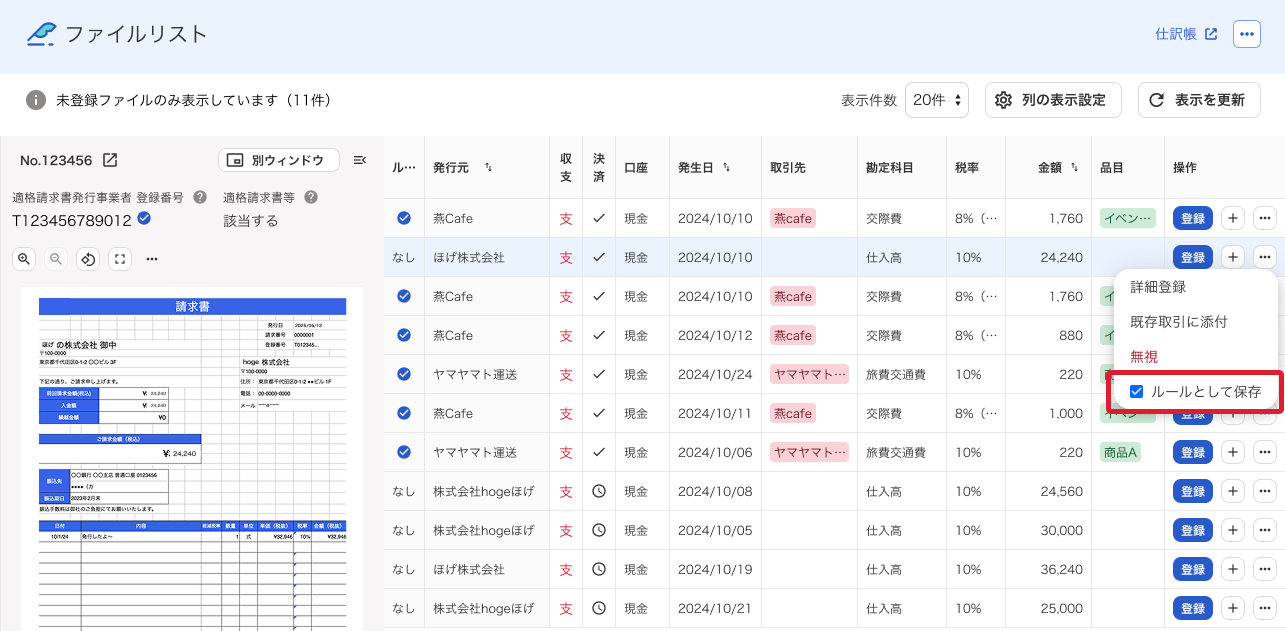Click 登録 for the 25,000 row
The width and height of the screenshot is (1285, 631).
click(1193, 608)
